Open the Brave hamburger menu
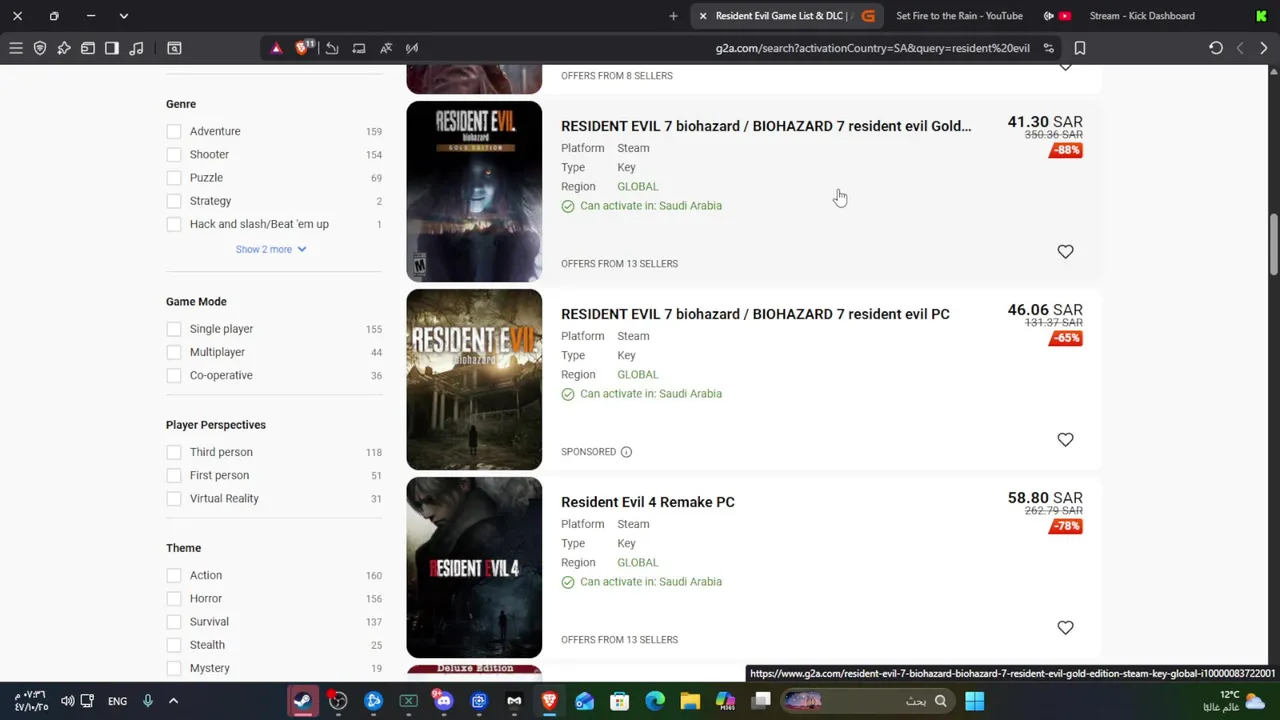Screen dimensions: 1280x720 [x=16, y=48]
